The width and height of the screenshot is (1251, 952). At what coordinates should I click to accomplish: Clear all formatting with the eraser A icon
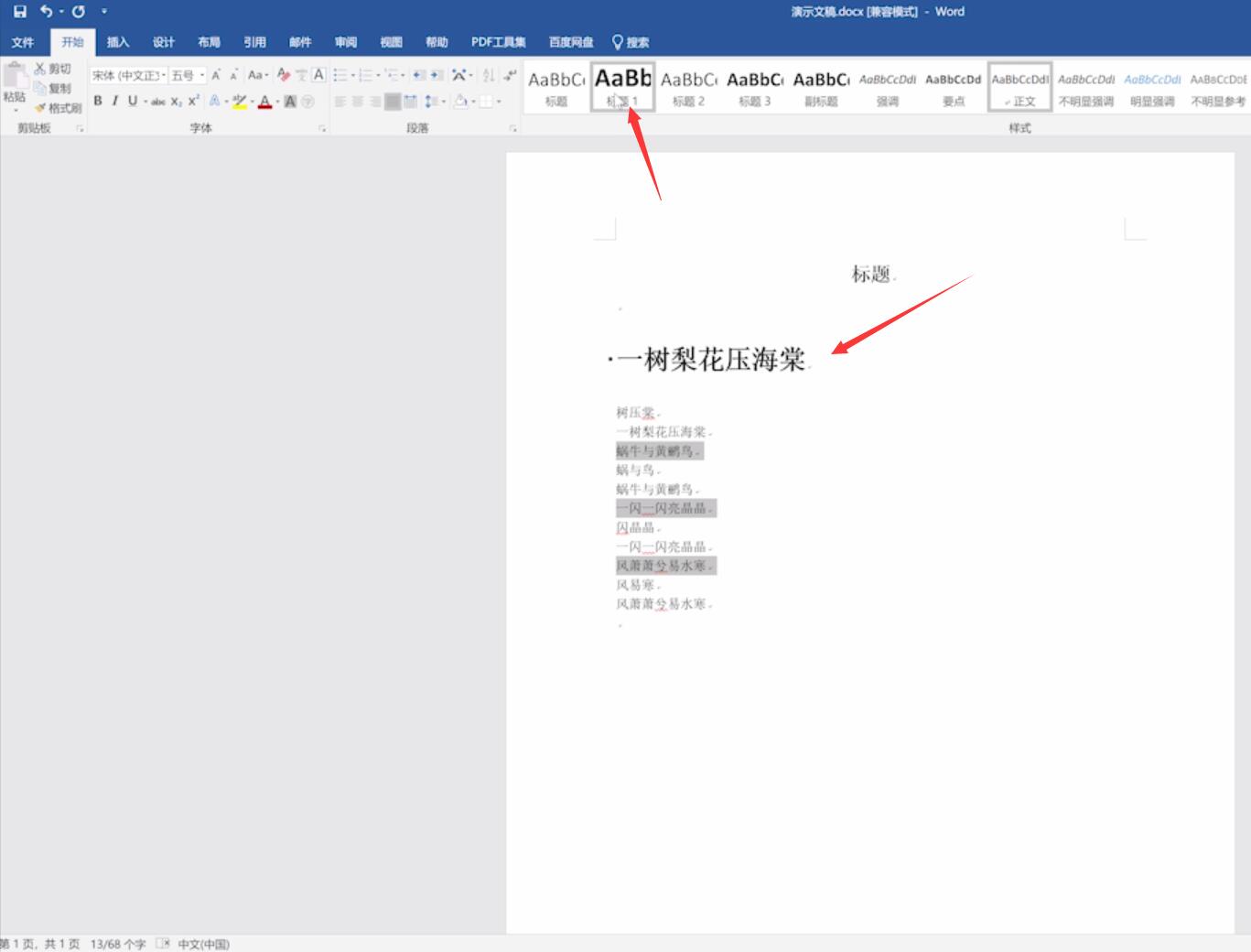coord(284,75)
